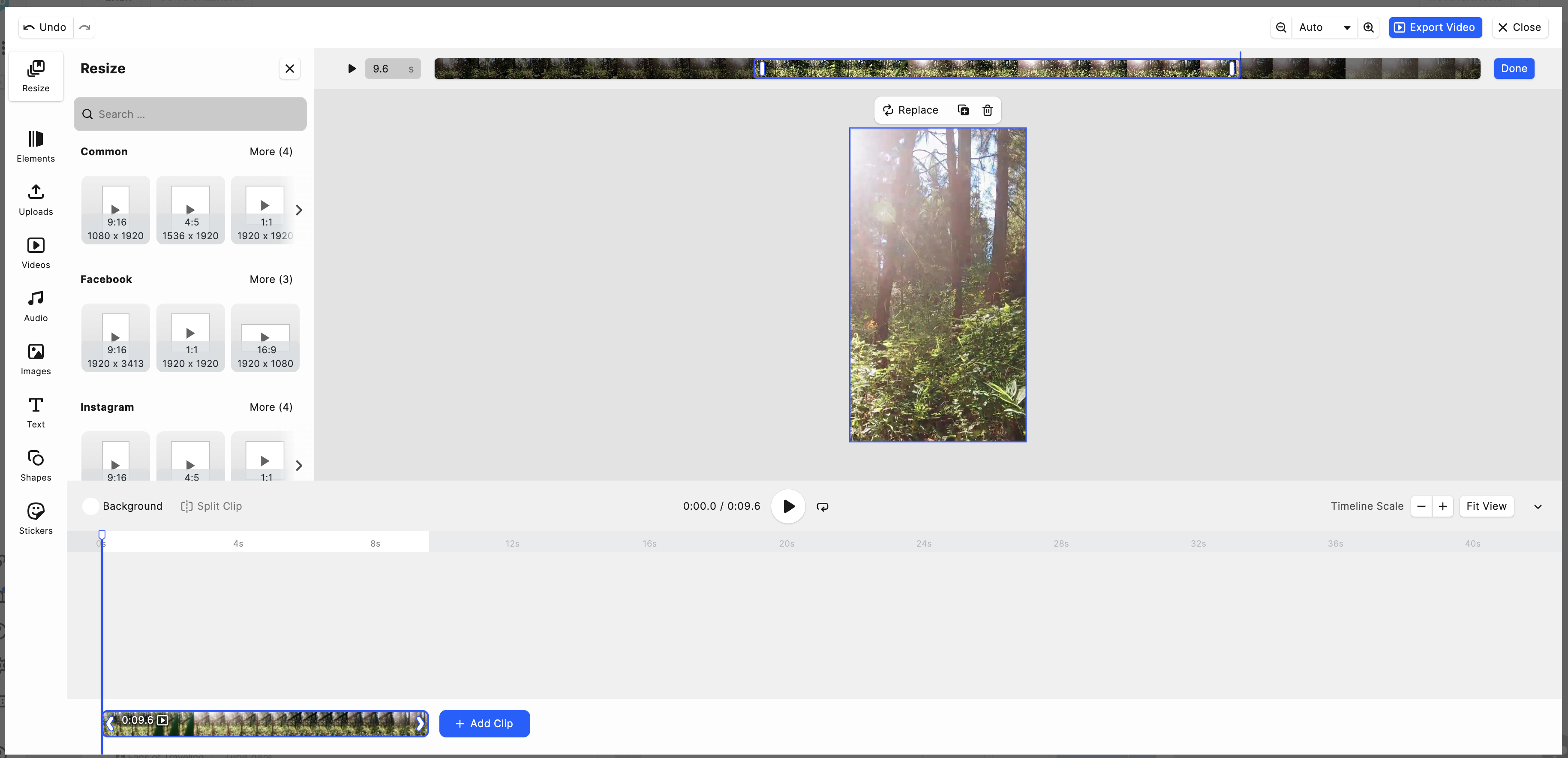Expand Instagram resize options with More (4)
Image resolution: width=1568 pixels, height=758 pixels.
[x=271, y=407]
